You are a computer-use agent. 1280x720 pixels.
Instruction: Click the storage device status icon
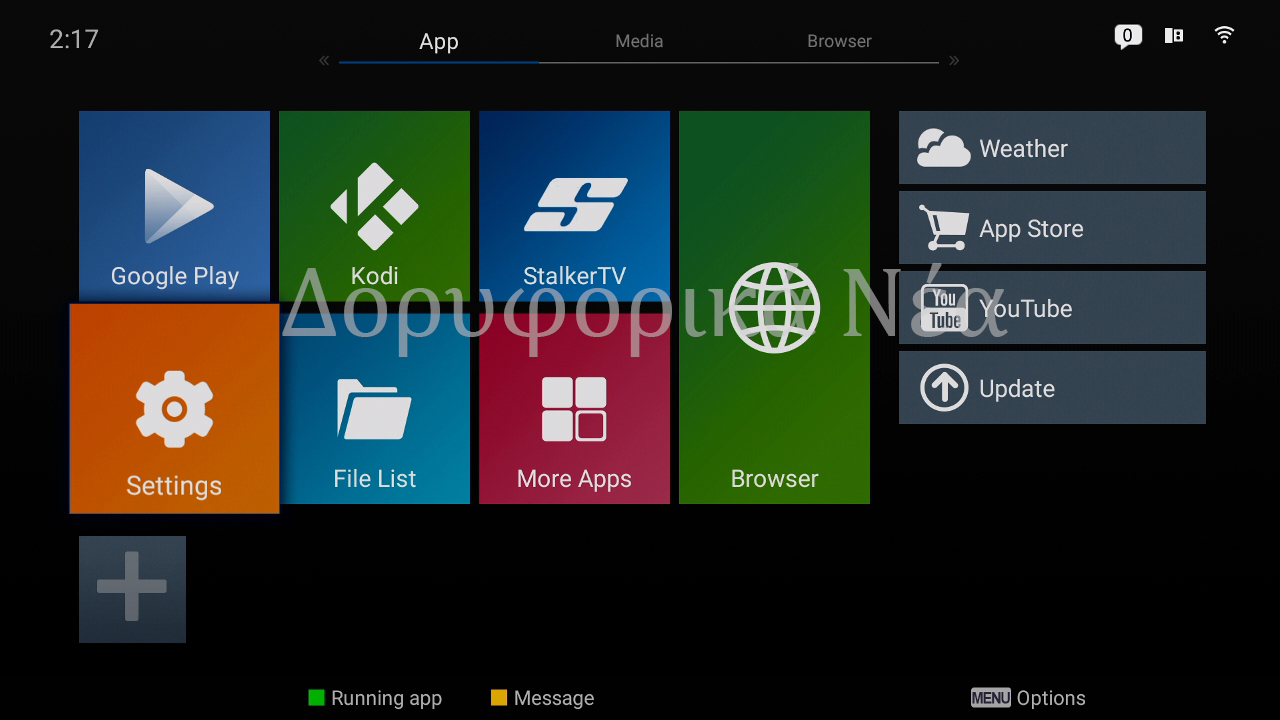1174,36
